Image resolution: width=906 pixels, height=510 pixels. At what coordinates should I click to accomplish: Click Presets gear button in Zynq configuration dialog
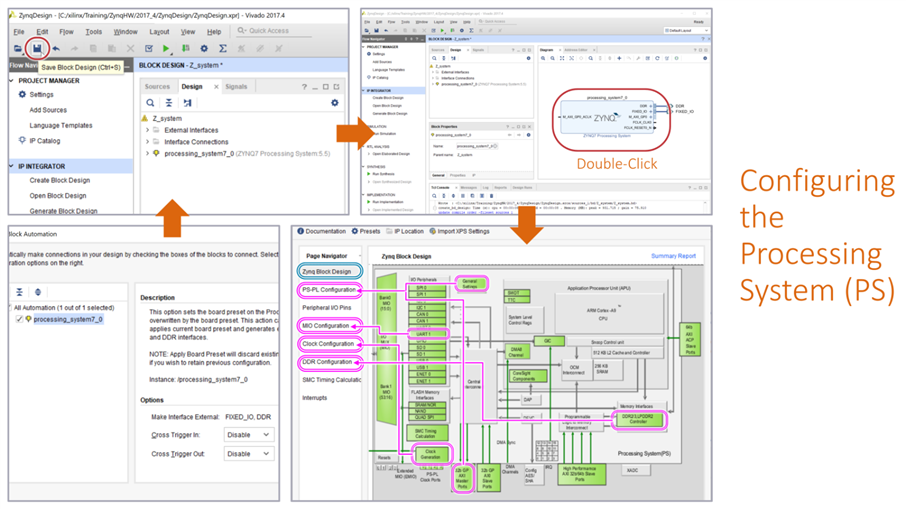coord(366,231)
